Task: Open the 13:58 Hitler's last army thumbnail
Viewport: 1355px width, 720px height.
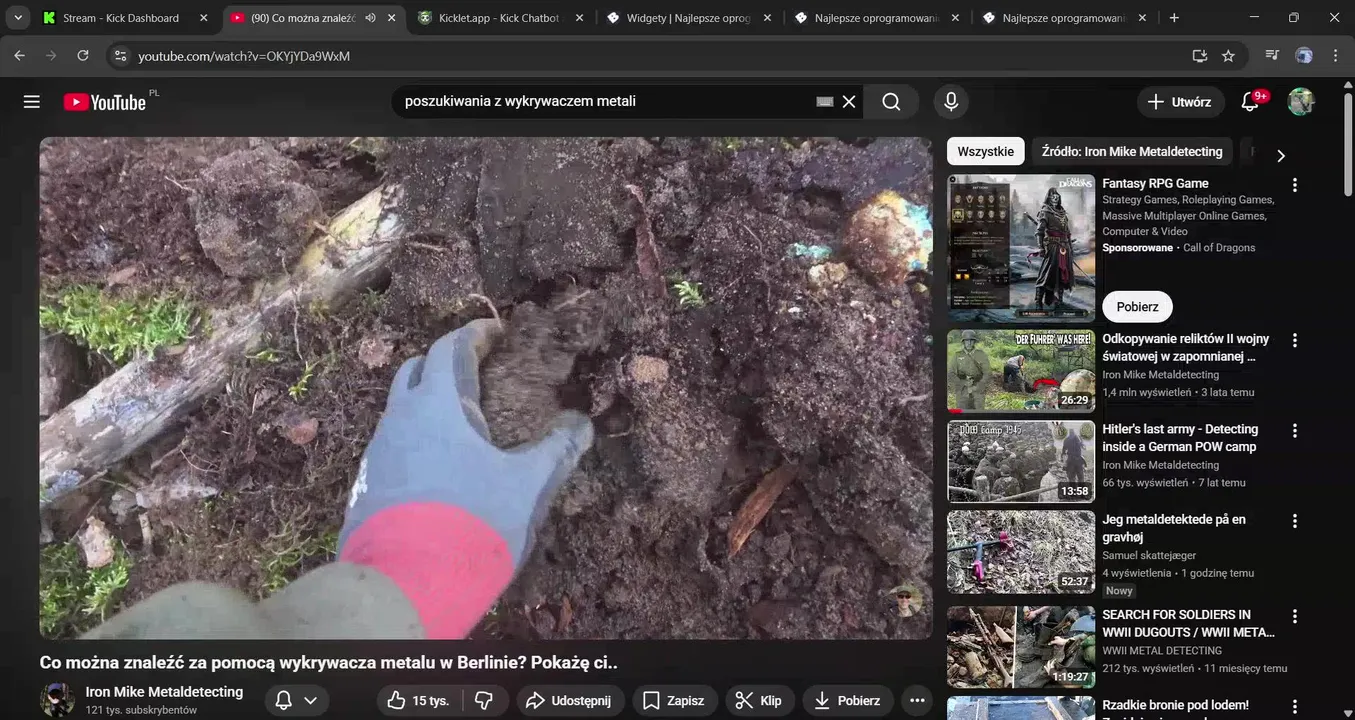Action: (x=1021, y=462)
